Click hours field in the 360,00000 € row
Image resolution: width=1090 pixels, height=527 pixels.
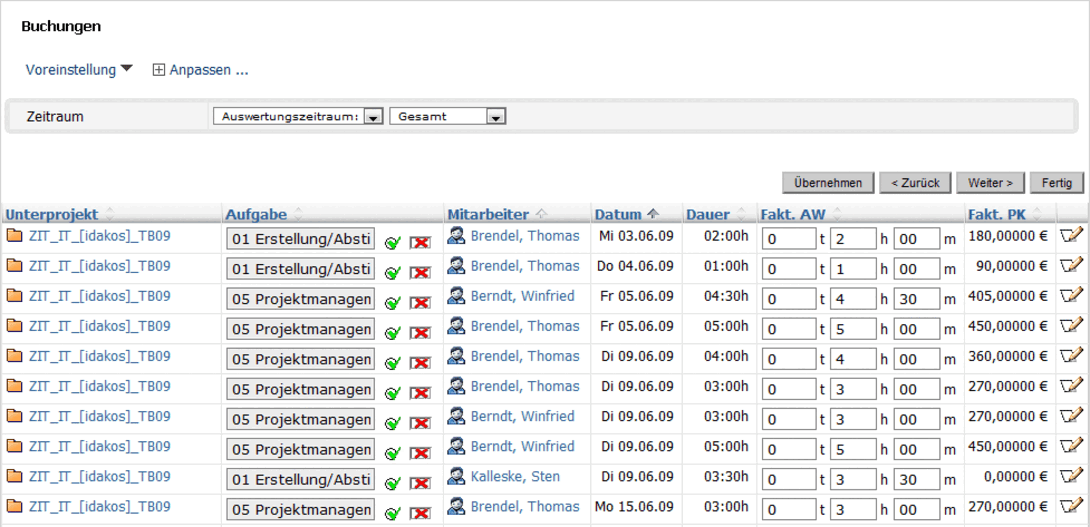(x=854, y=359)
